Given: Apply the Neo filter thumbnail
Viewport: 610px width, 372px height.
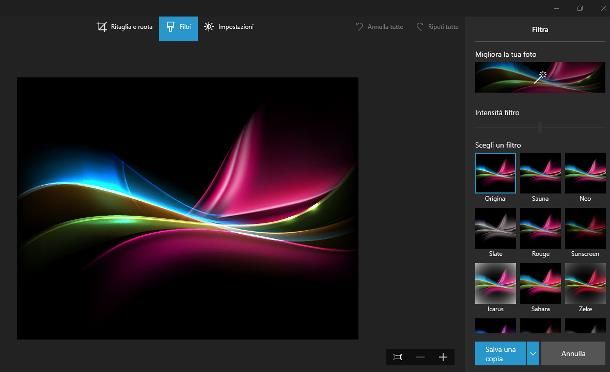Looking at the screenshot, I should tap(585, 173).
